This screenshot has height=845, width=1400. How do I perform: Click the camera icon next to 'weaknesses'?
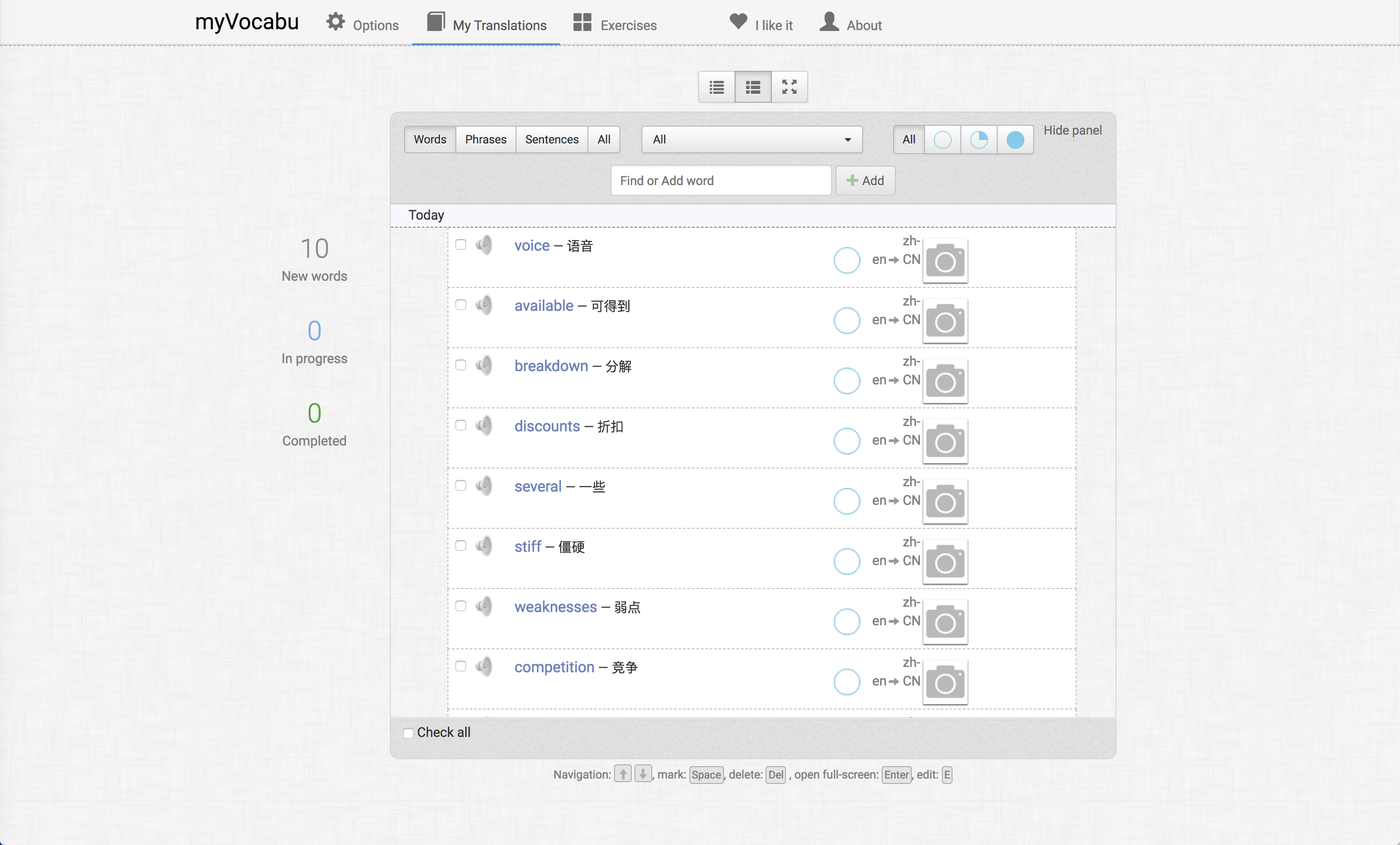(945, 621)
